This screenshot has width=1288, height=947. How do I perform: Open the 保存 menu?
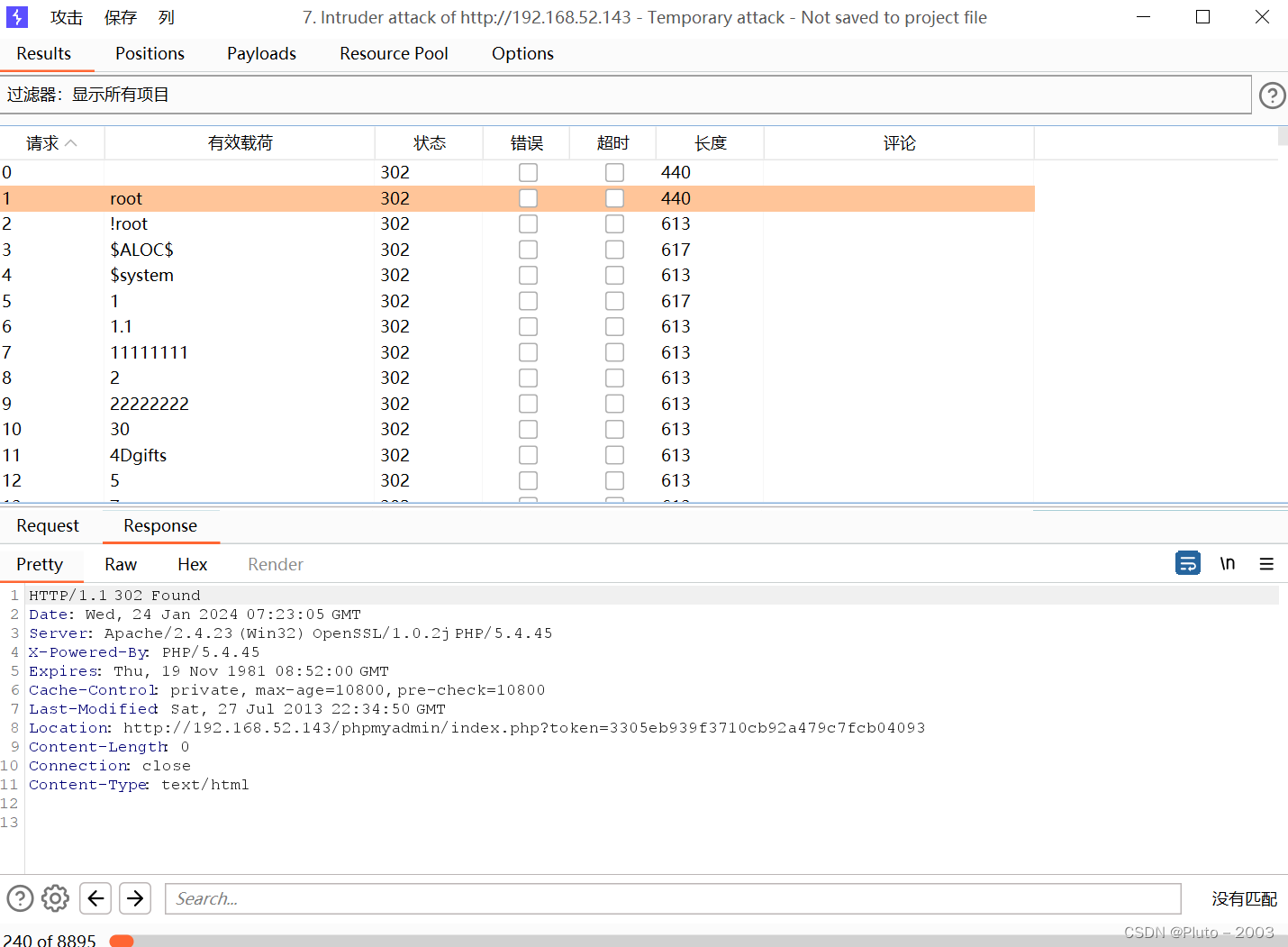[x=121, y=18]
